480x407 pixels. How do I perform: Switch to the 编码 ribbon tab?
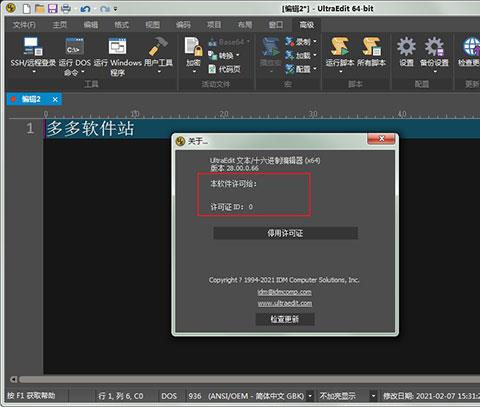tap(183, 25)
